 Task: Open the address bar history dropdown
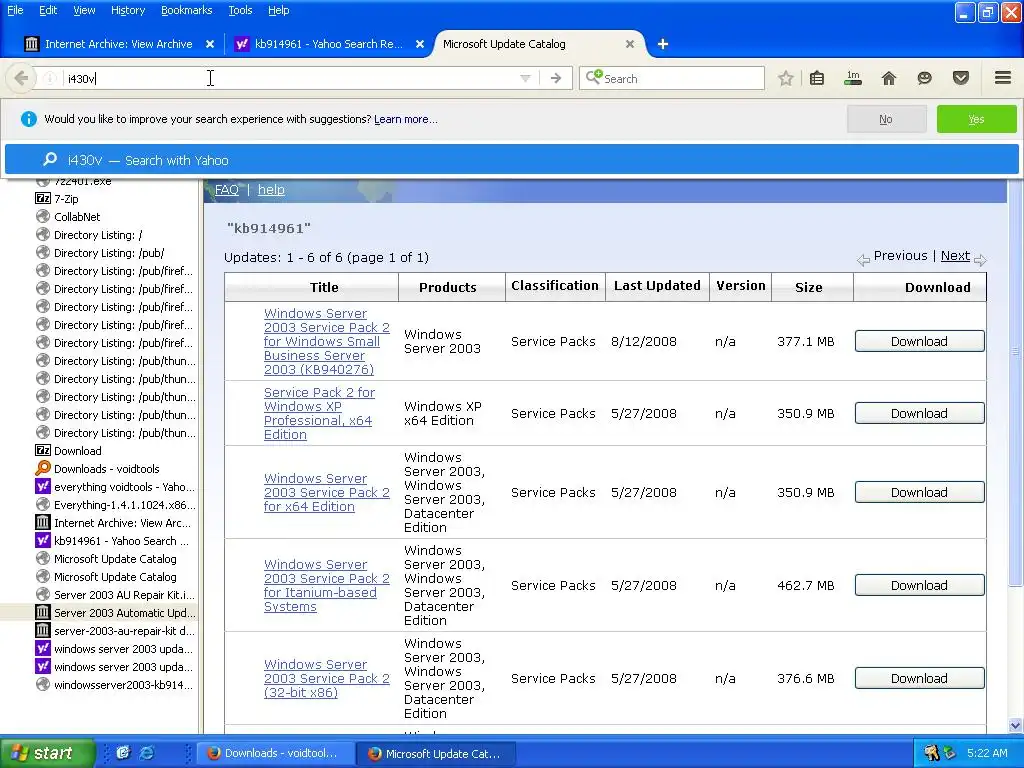(x=525, y=78)
